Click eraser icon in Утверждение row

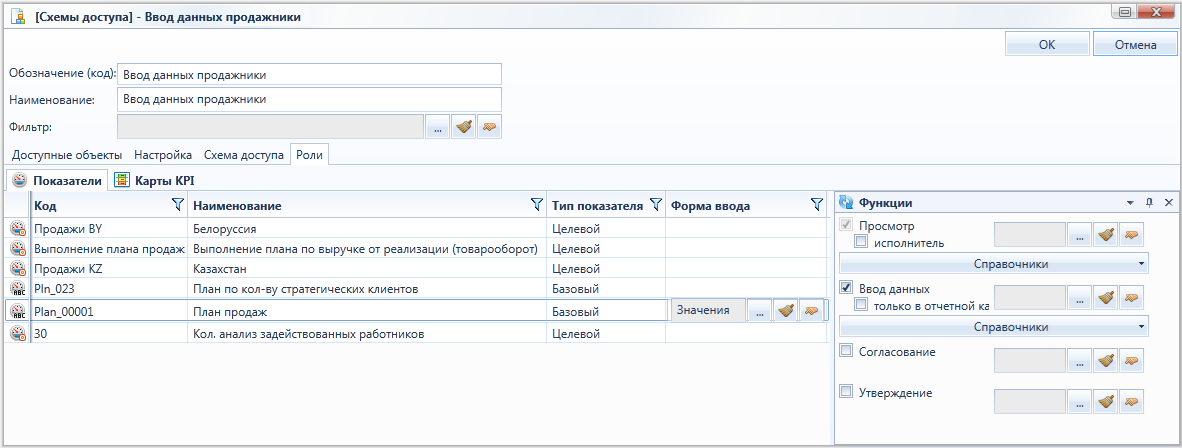1131,401
